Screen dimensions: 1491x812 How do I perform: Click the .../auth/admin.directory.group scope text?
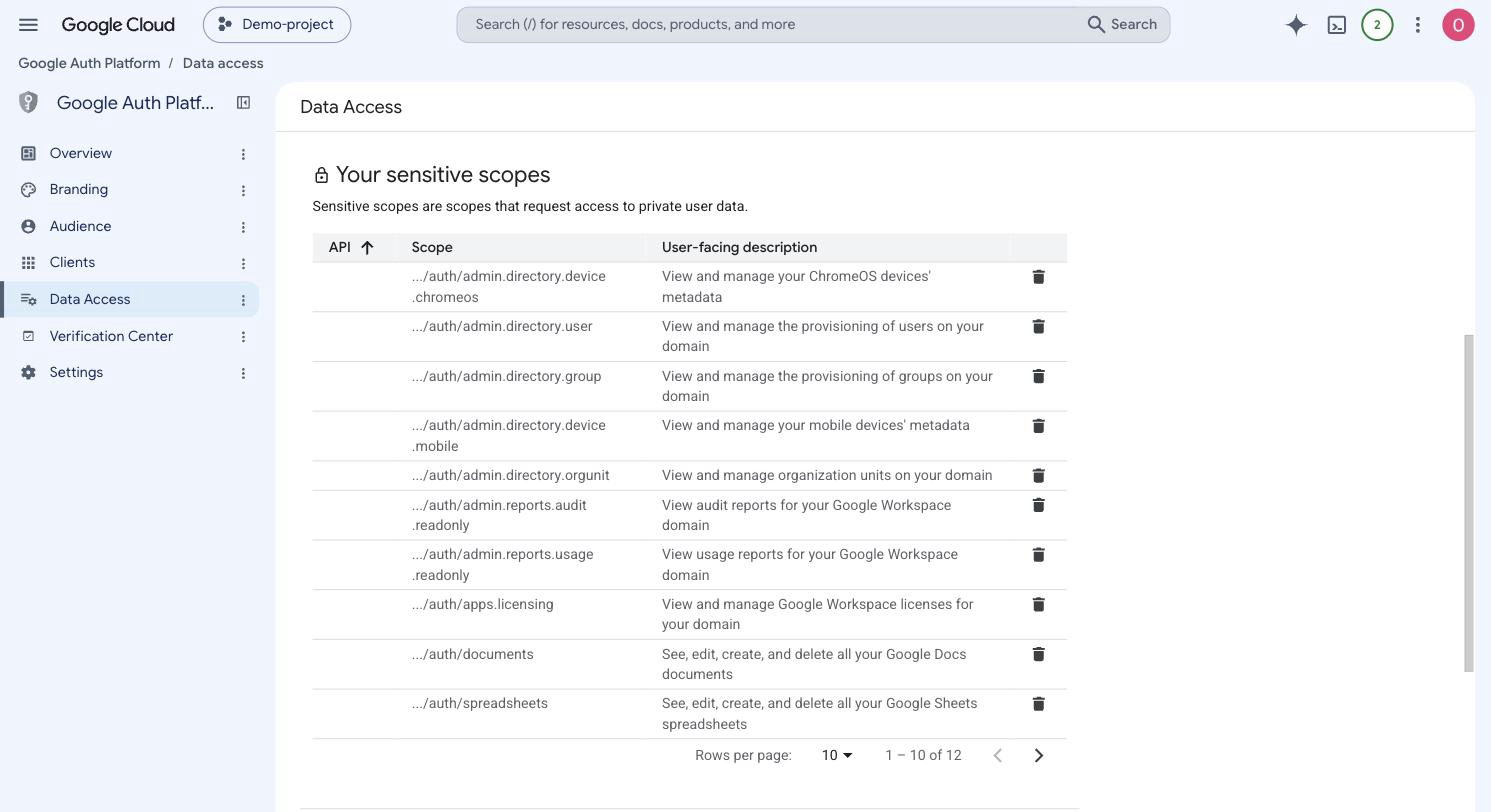(506, 376)
